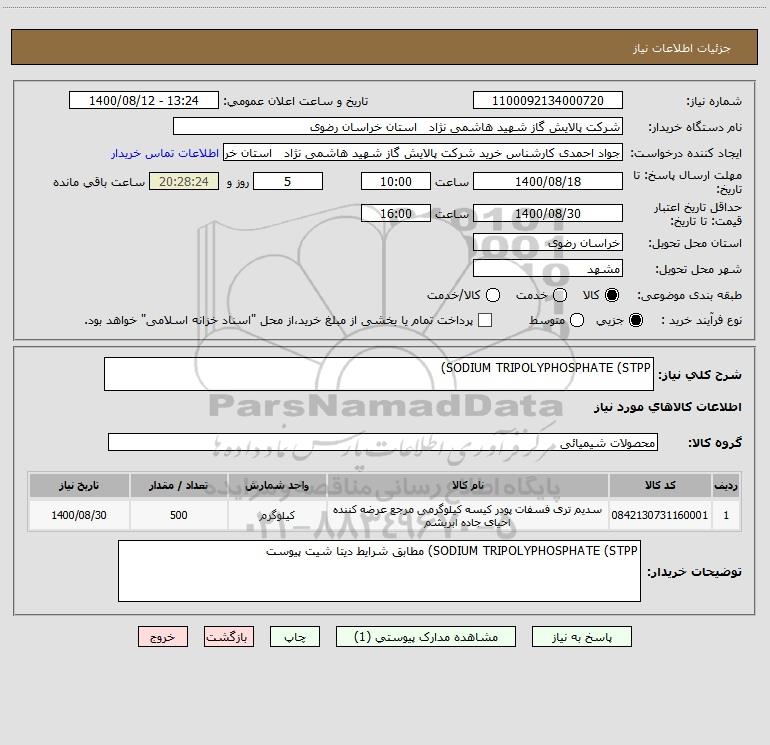Select the خدمت radio button

[x=560, y=295]
